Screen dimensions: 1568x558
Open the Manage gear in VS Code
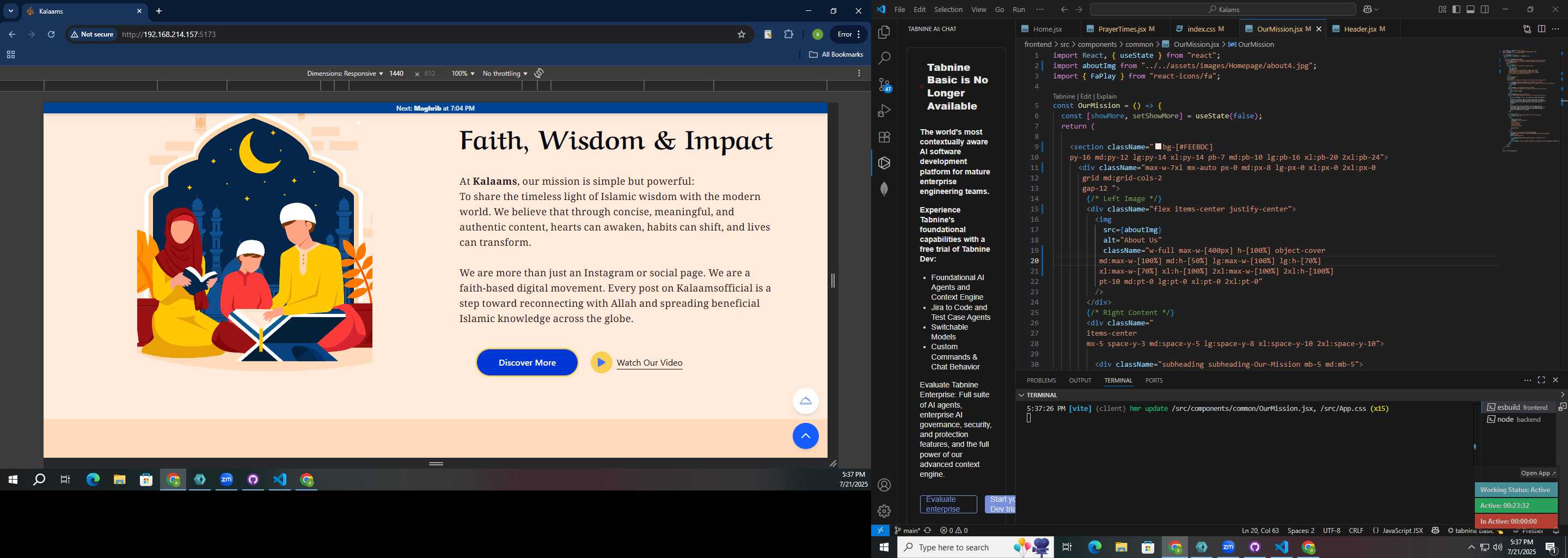click(x=884, y=511)
